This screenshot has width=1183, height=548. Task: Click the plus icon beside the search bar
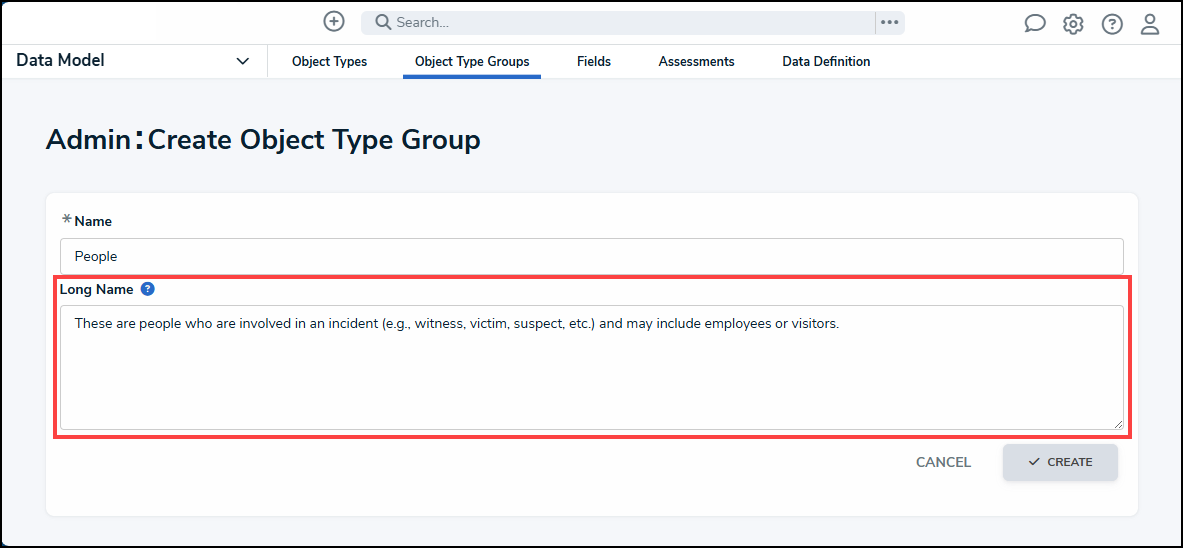pos(334,22)
